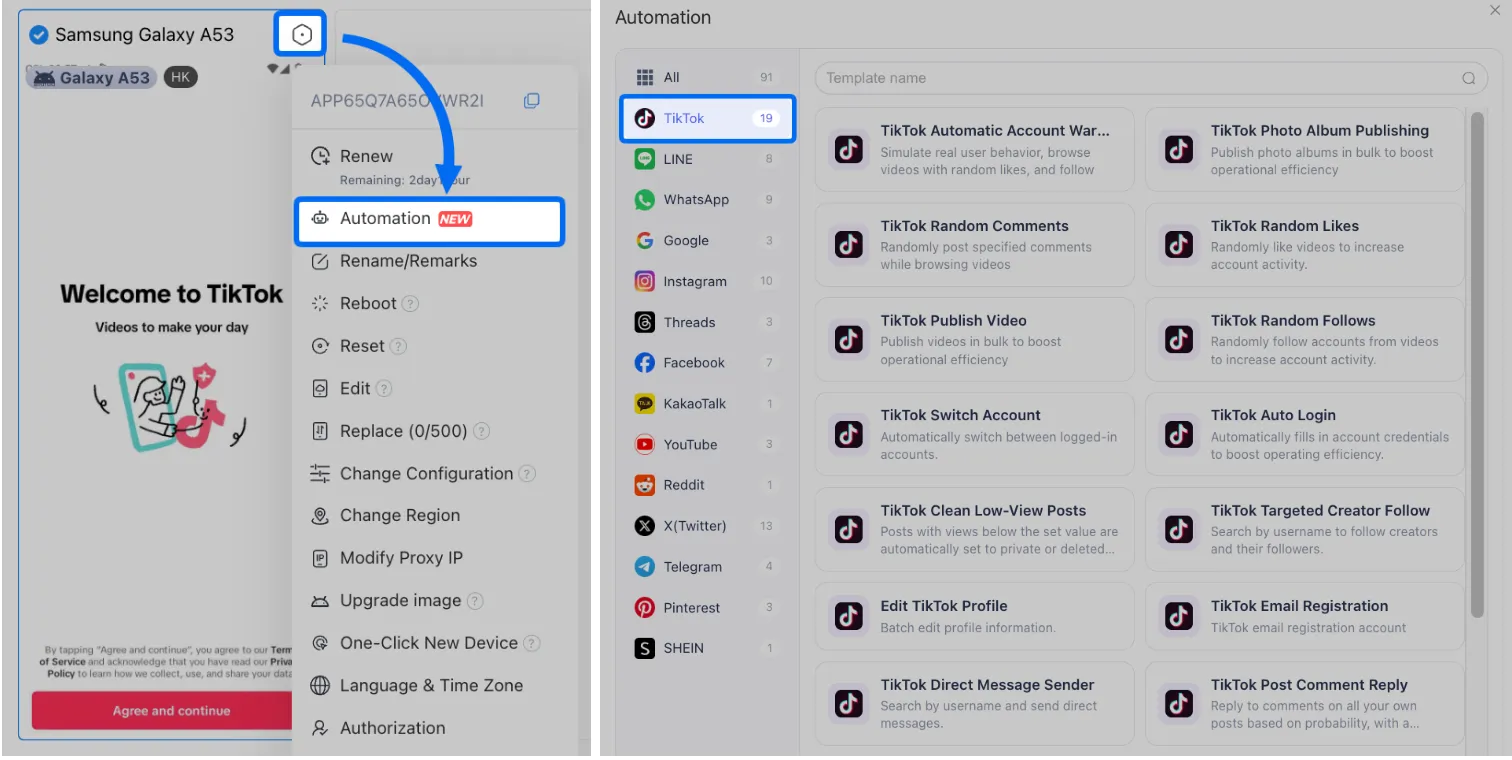This screenshot has width=1512, height=760.
Task: Select the TikTok category
Action: (x=706, y=118)
